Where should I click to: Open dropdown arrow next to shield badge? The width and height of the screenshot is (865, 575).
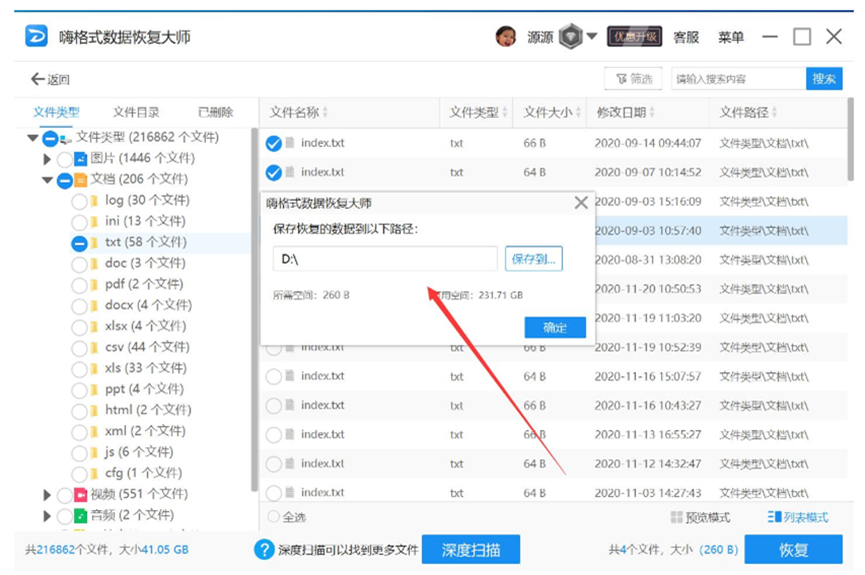point(592,36)
